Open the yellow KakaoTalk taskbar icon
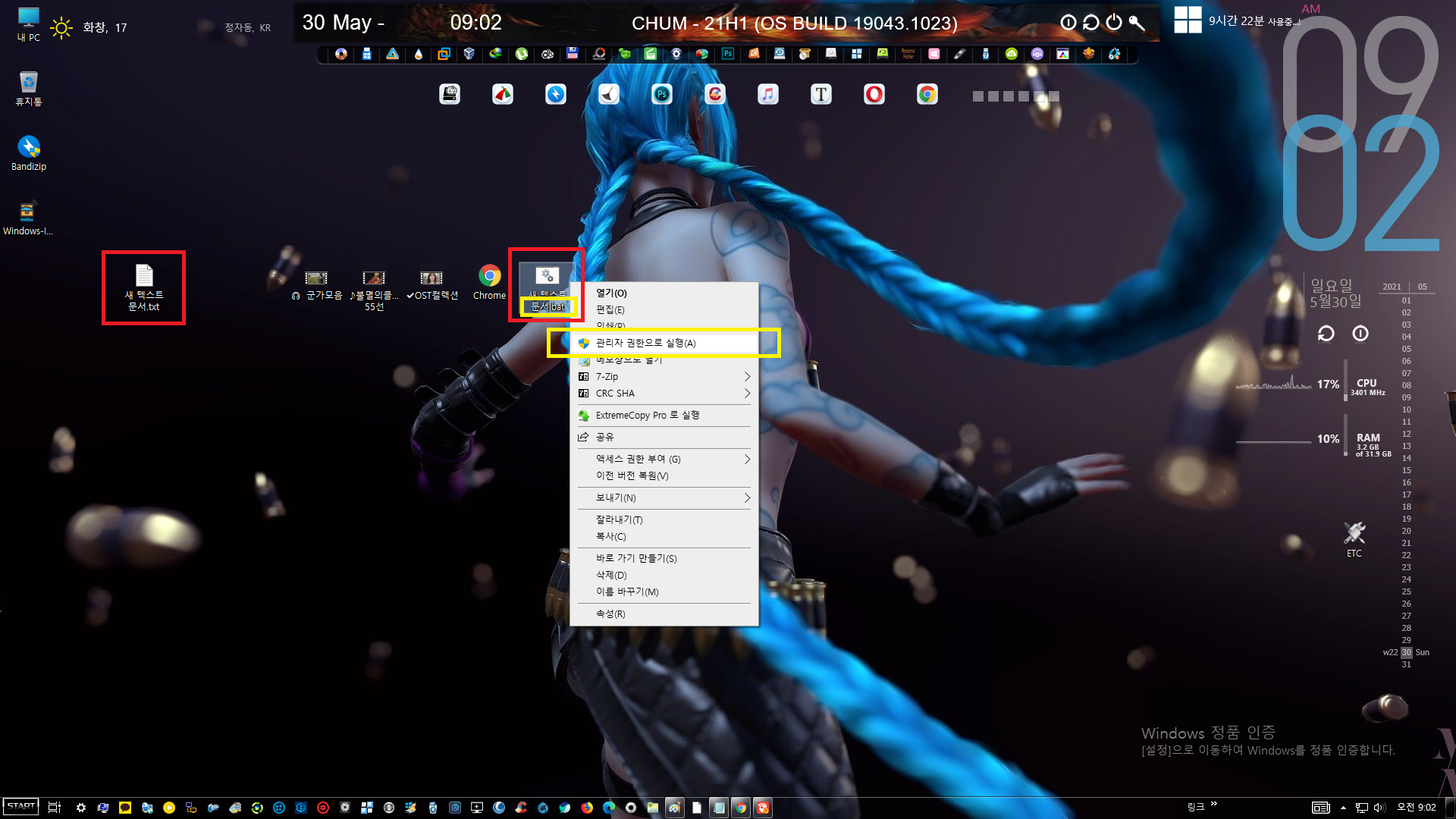1456x819 pixels. [x=125, y=808]
